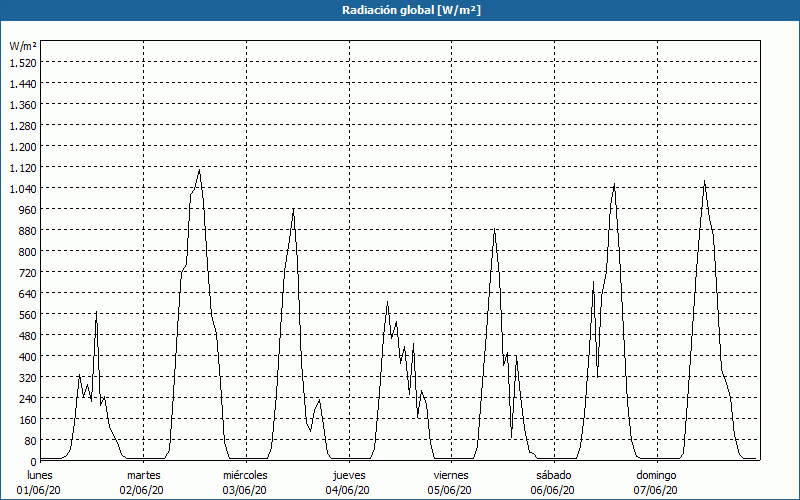800x500 pixels.
Task: Click the 480 y-axis value
Action: click(27, 336)
